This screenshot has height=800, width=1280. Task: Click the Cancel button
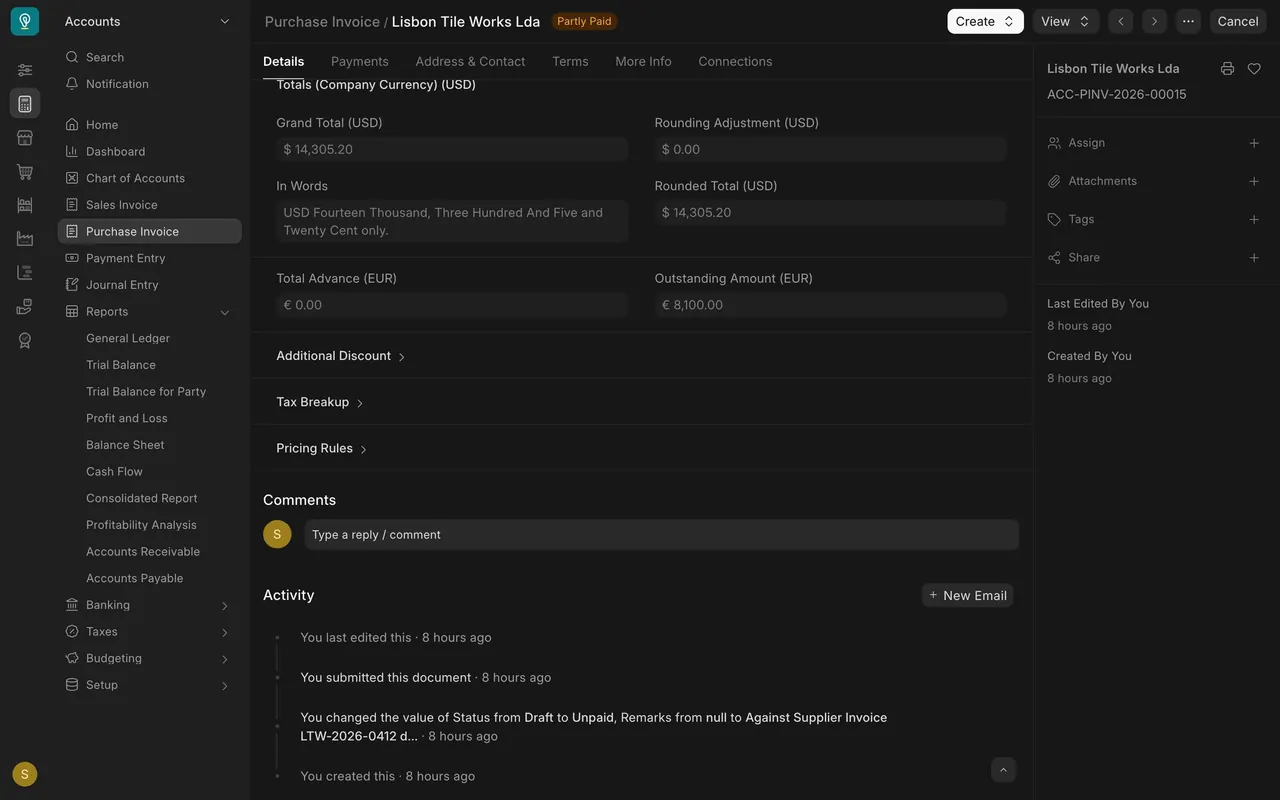tap(1238, 21)
